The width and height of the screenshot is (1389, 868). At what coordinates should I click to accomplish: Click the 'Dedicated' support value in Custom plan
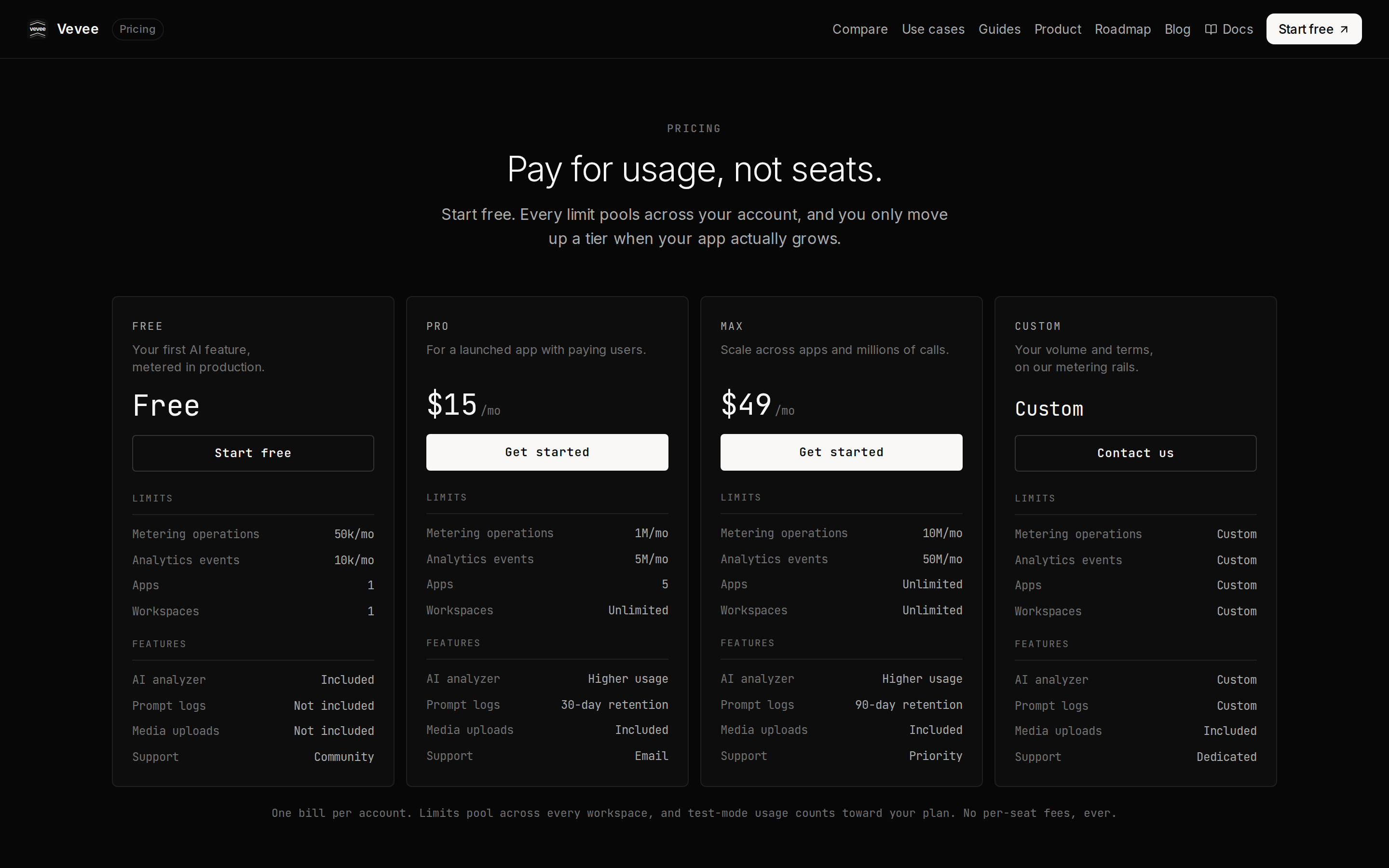point(1226,757)
